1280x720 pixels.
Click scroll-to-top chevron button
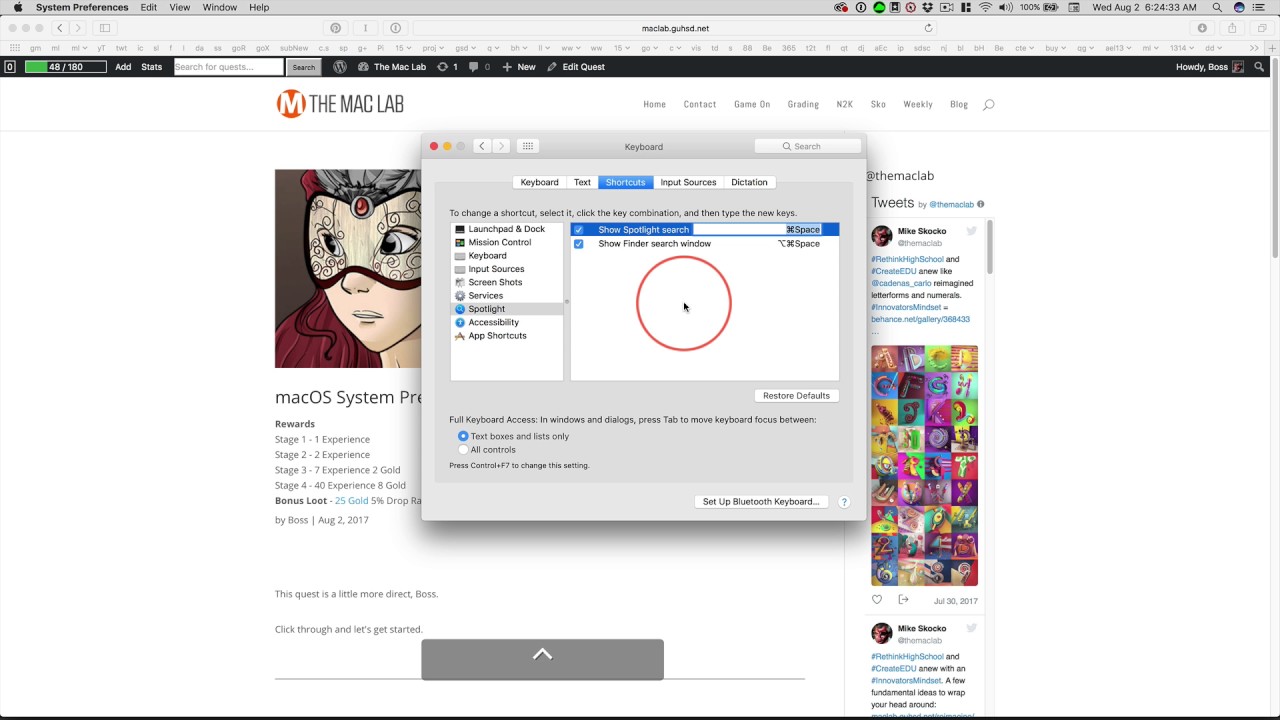tap(542, 659)
